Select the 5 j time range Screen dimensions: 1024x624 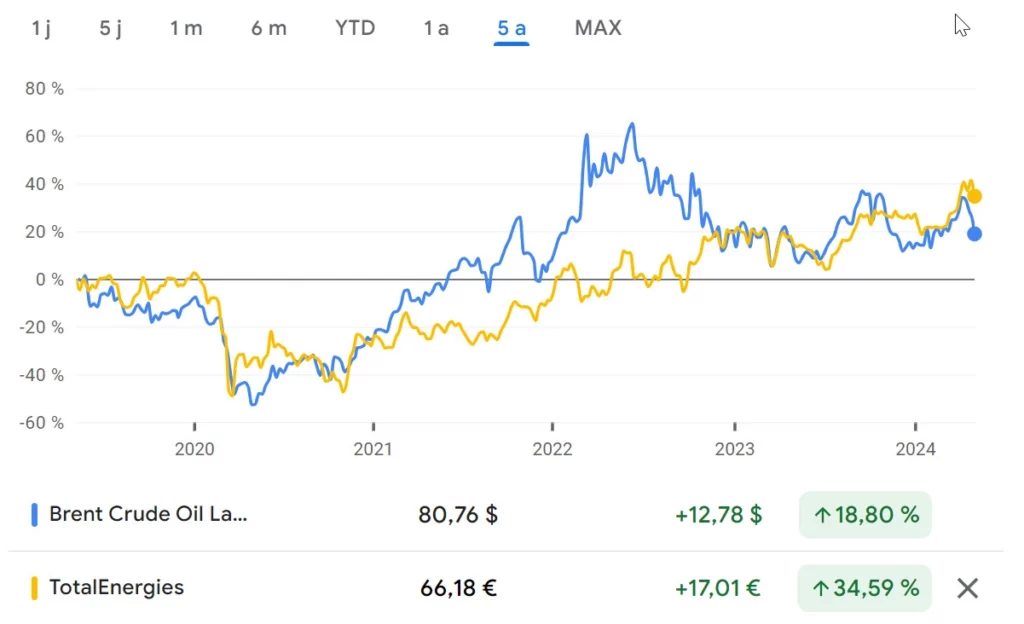(110, 28)
